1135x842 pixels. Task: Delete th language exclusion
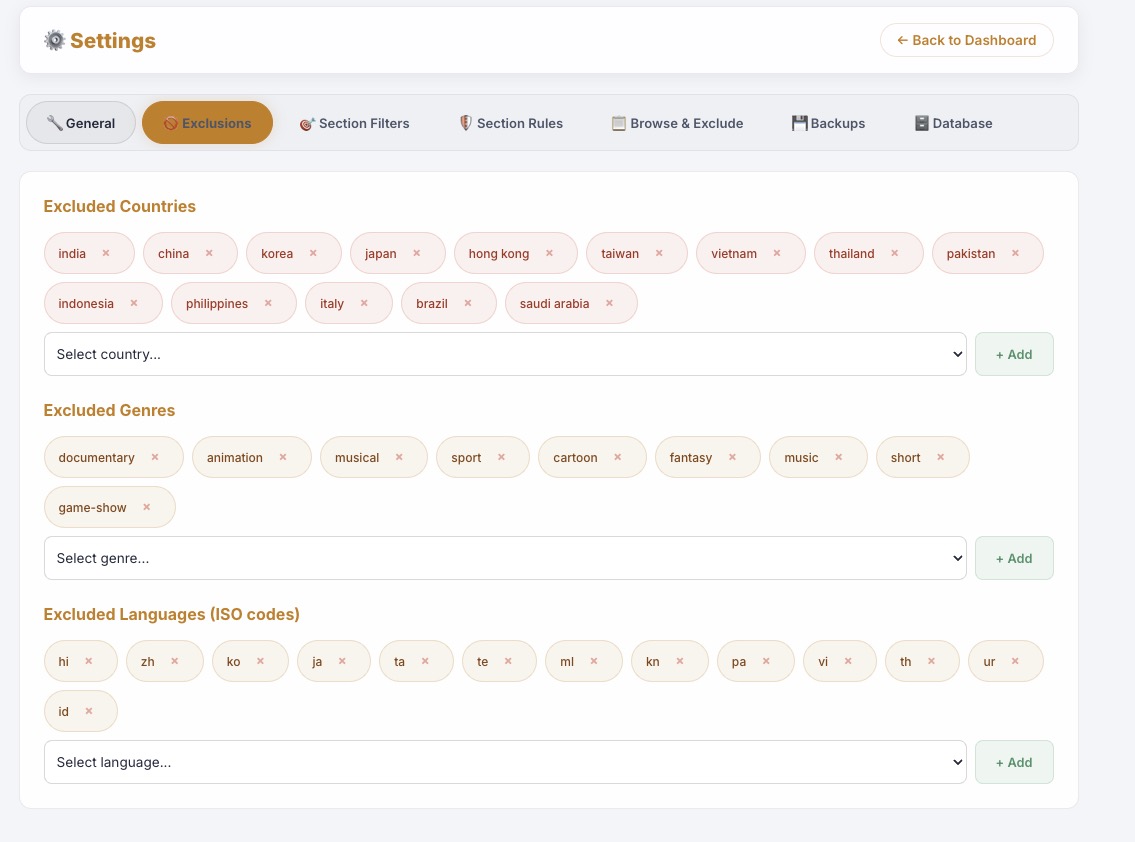coord(932,662)
